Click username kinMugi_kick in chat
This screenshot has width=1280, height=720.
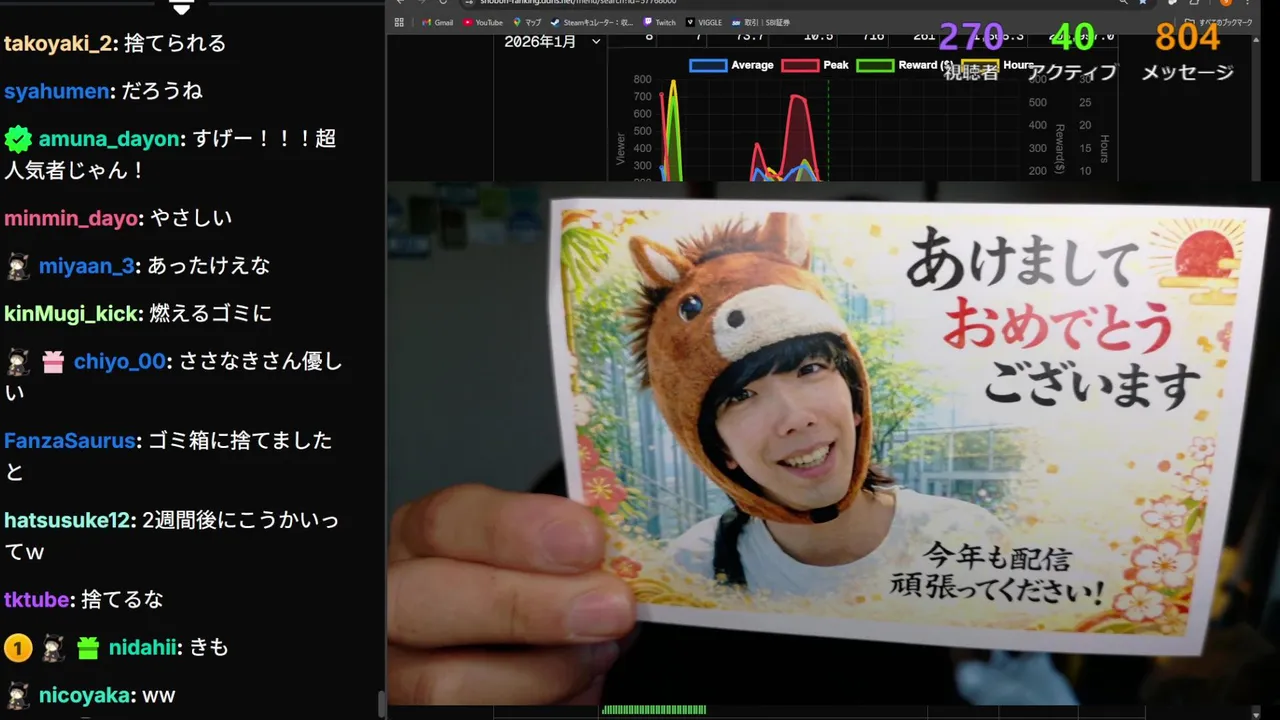(x=71, y=314)
